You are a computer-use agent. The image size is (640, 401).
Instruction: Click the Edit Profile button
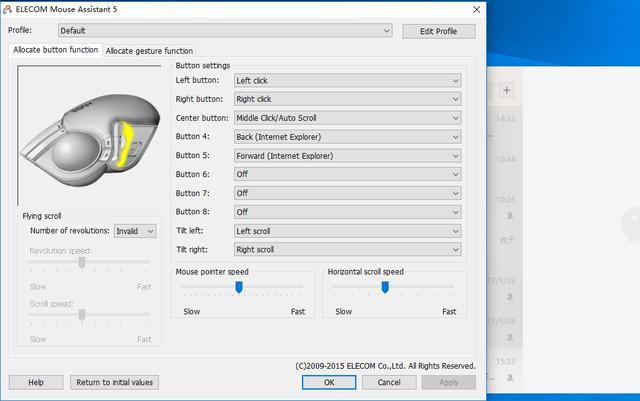[438, 31]
